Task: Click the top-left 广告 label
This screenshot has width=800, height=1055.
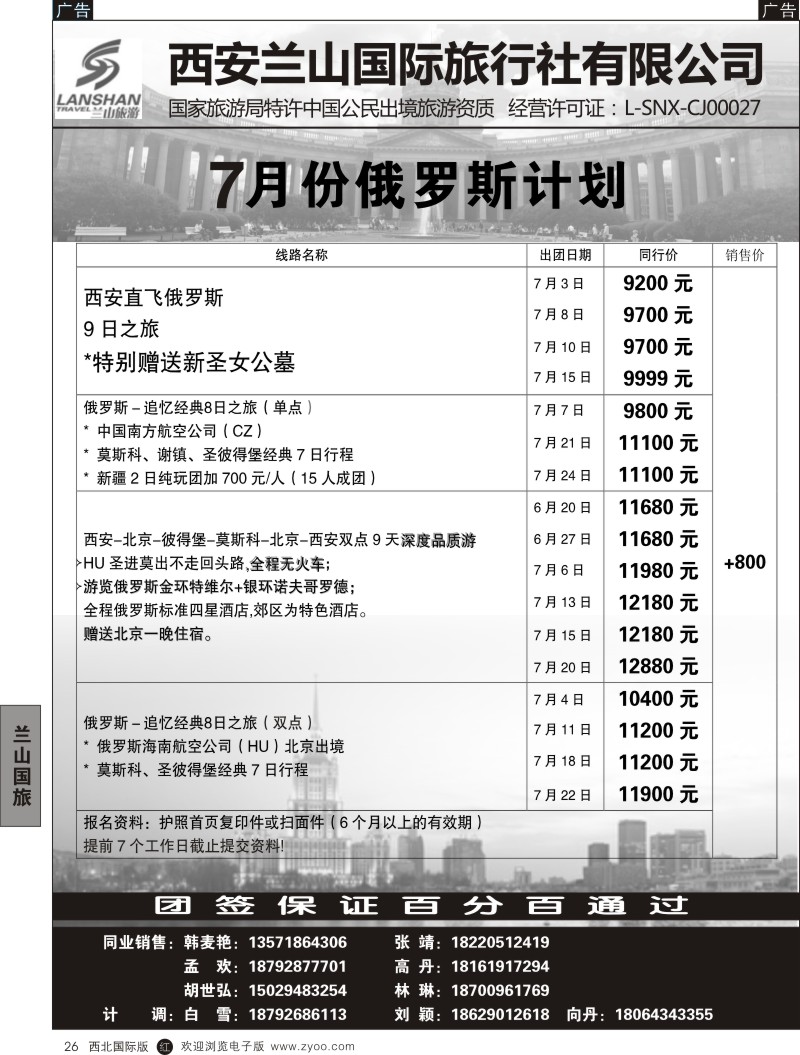Action: [72, 10]
